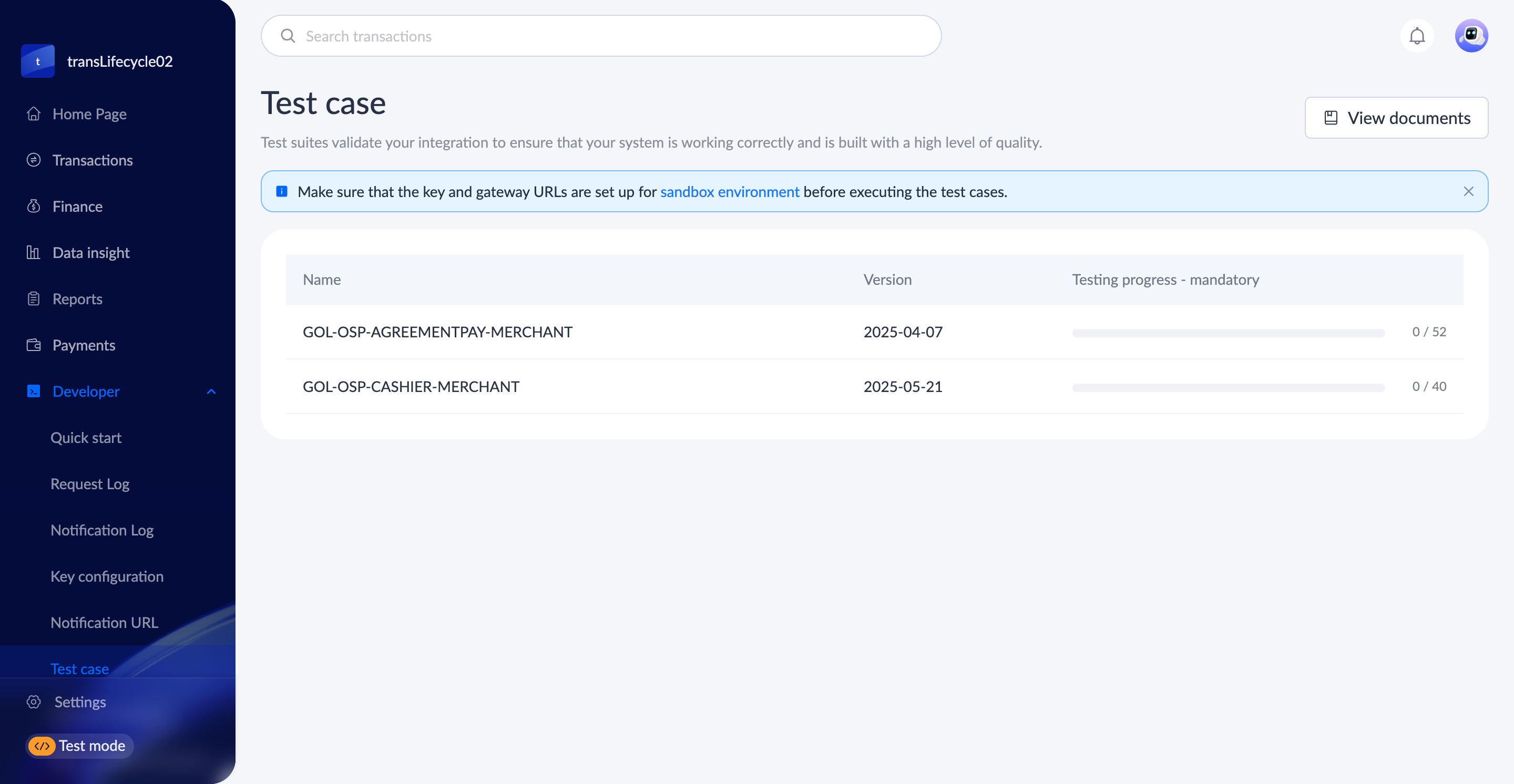Click the notification bell icon

pyautogui.click(x=1416, y=36)
